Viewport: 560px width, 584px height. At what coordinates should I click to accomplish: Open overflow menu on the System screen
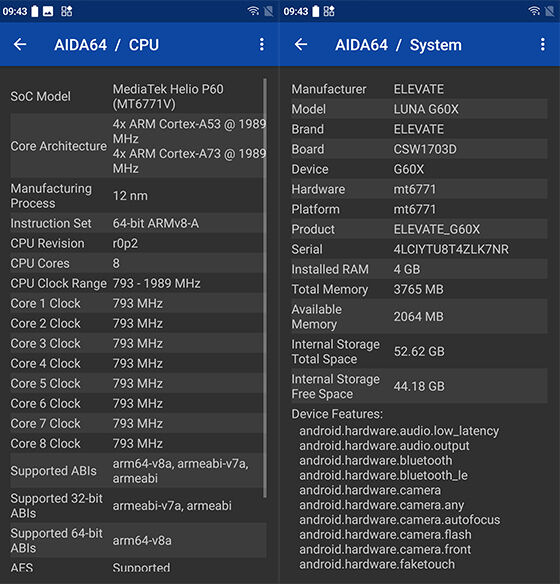click(x=542, y=44)
